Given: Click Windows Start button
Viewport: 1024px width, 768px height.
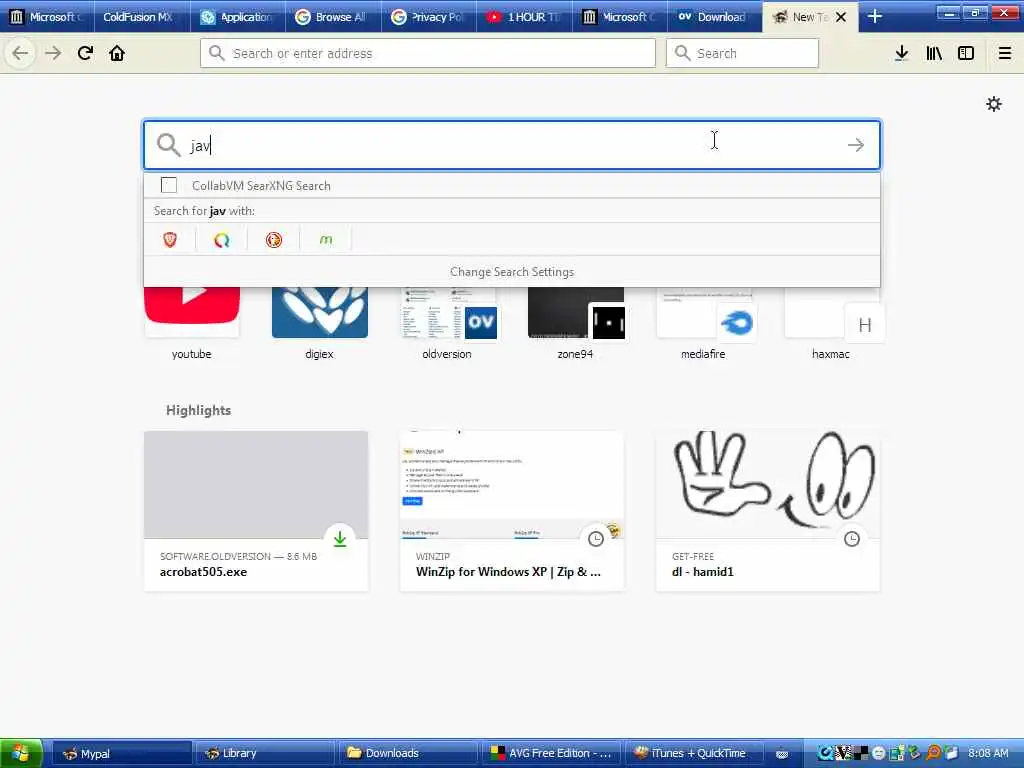Looking at the screenshot, I should pyautogui.click(x=21, y=753).
